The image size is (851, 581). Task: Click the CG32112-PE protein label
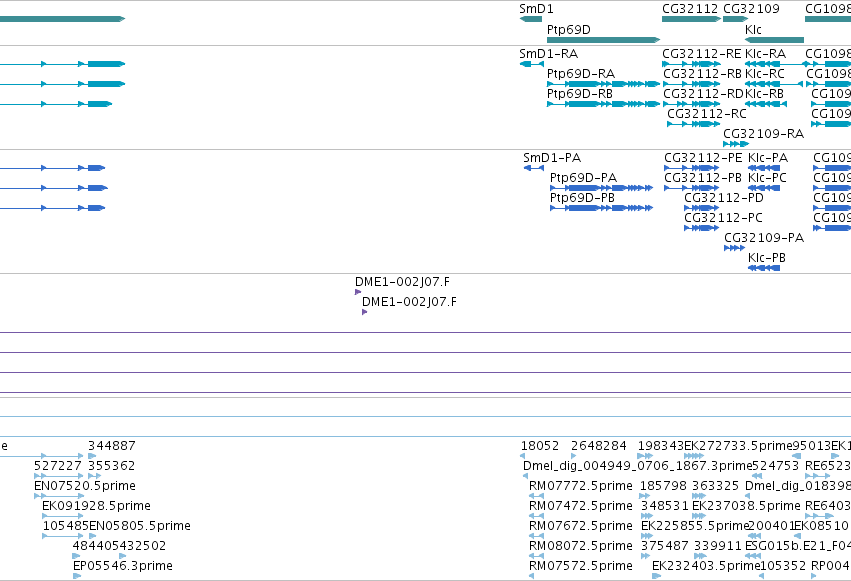703,158
